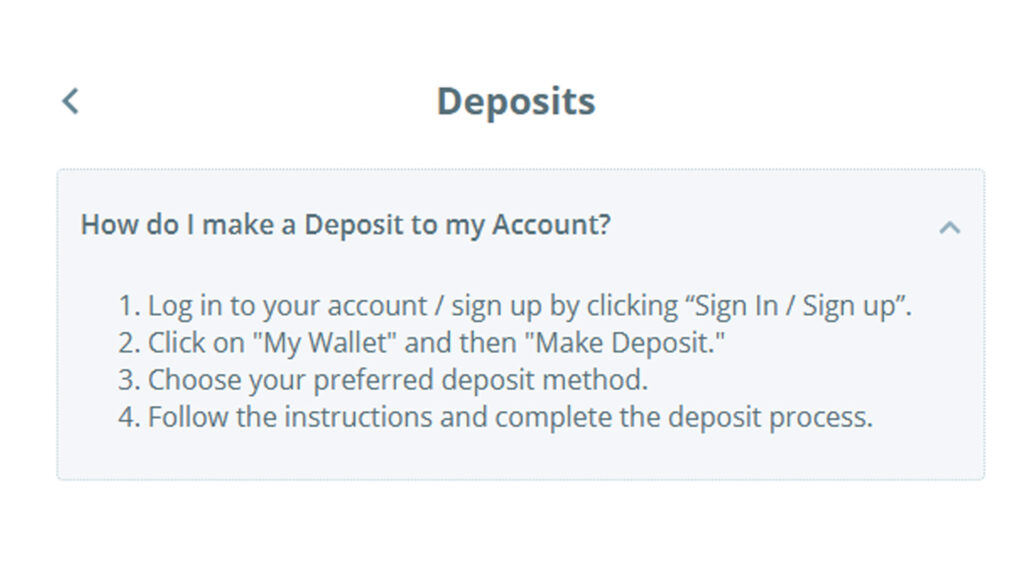
Task: Go back using the left arrow icon
Action: click(x=71, y=101)
